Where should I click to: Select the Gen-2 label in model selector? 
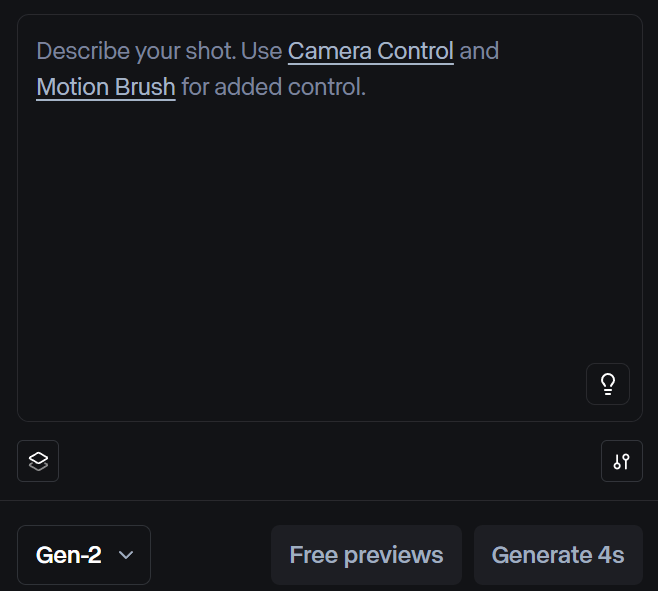coord(68,555)
